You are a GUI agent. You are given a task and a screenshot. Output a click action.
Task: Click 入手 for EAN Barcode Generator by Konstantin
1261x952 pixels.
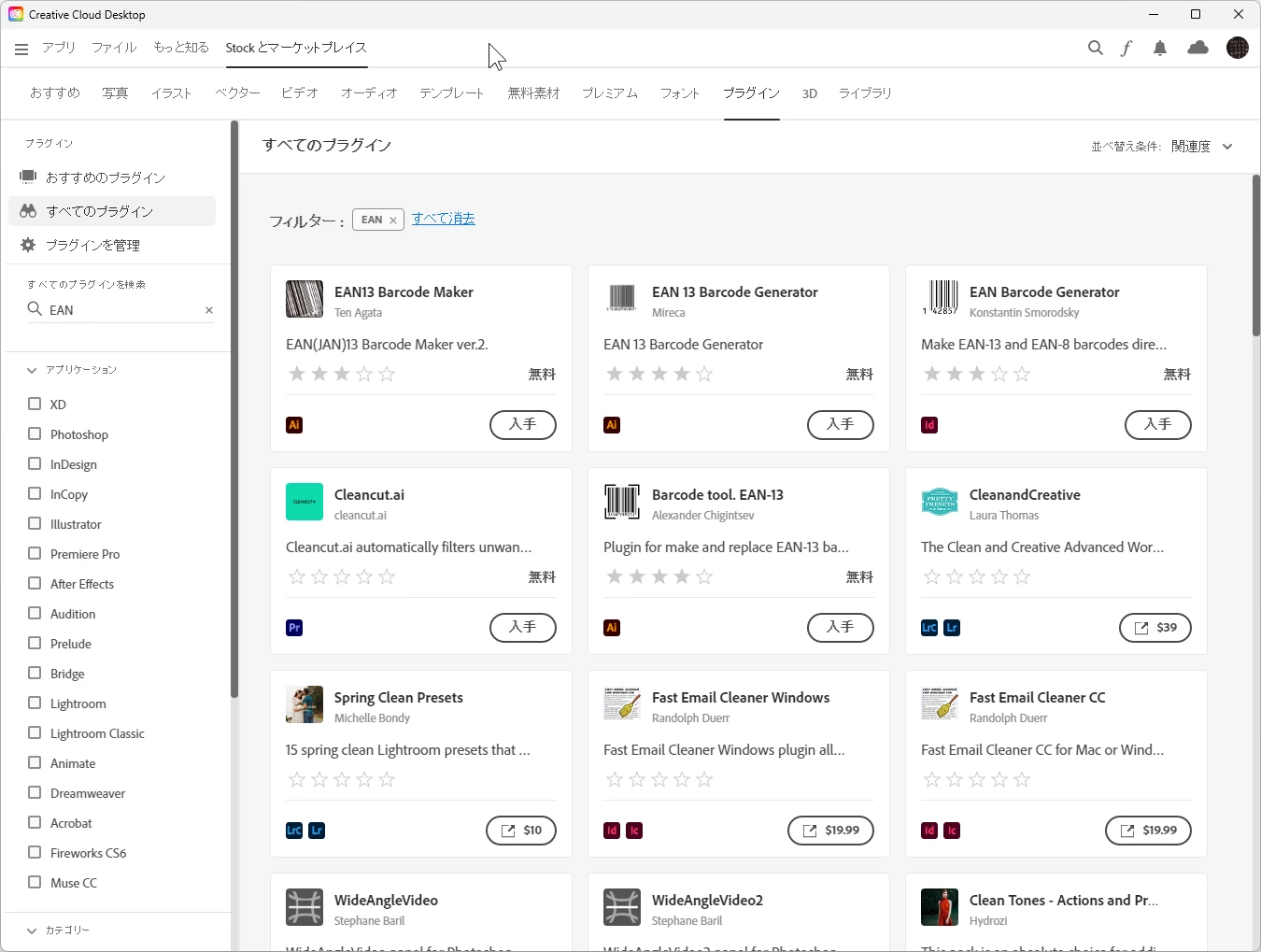(x=1158, y=425)
